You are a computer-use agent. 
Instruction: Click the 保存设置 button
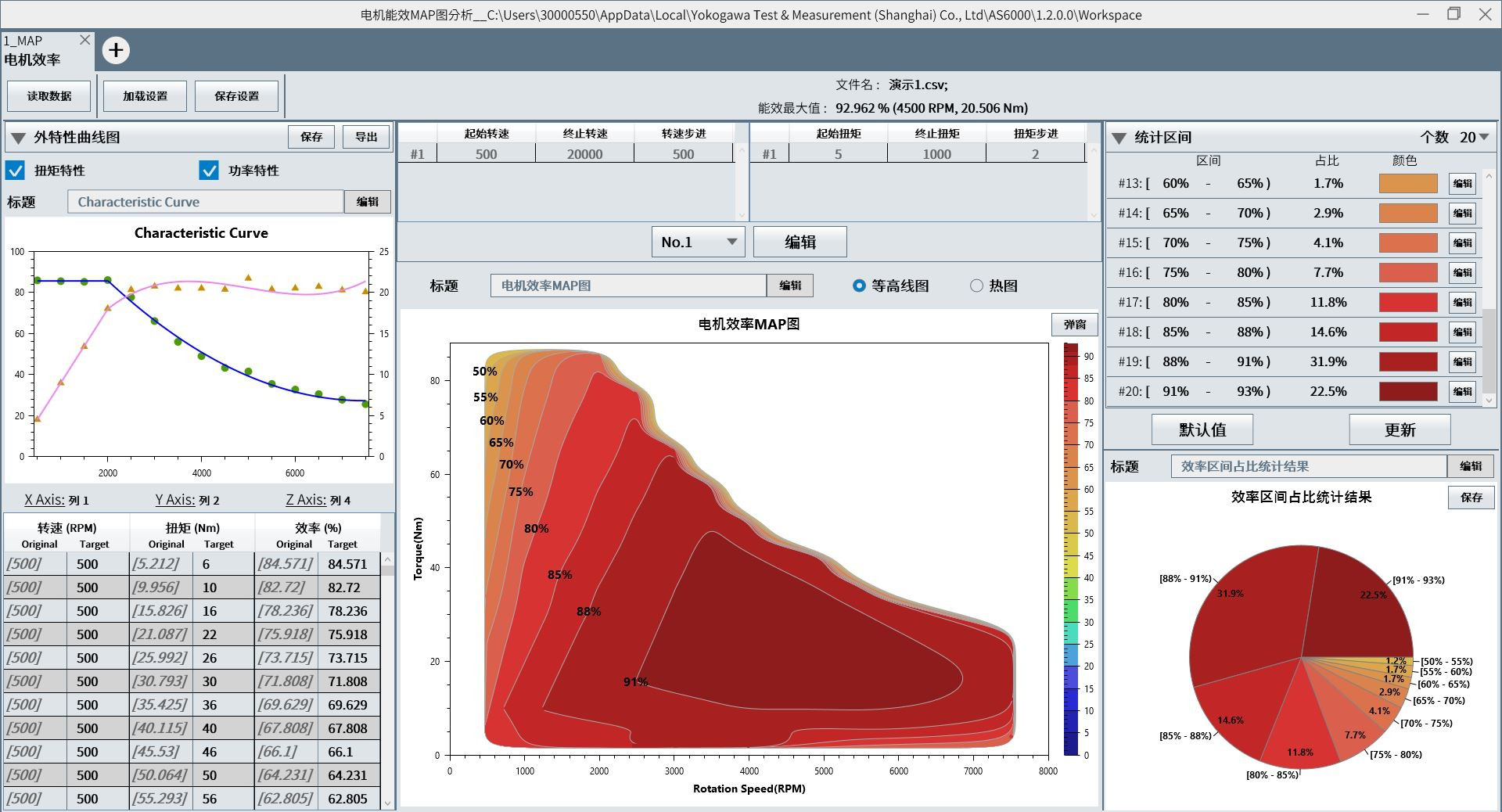coord(237,96)
